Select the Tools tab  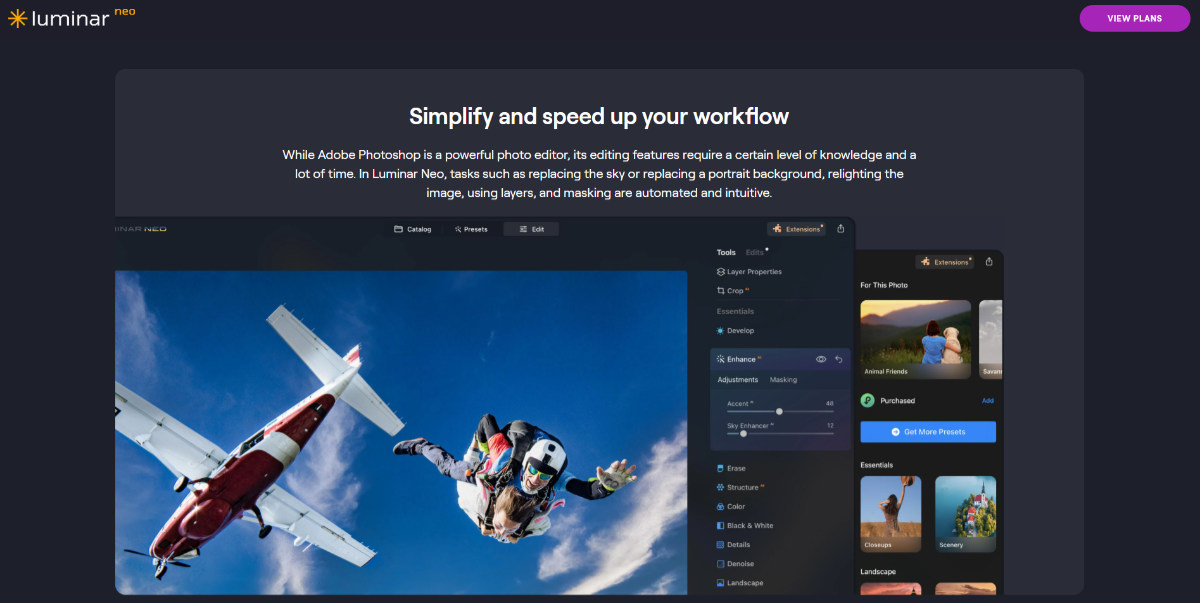click(x=726, y=252)
